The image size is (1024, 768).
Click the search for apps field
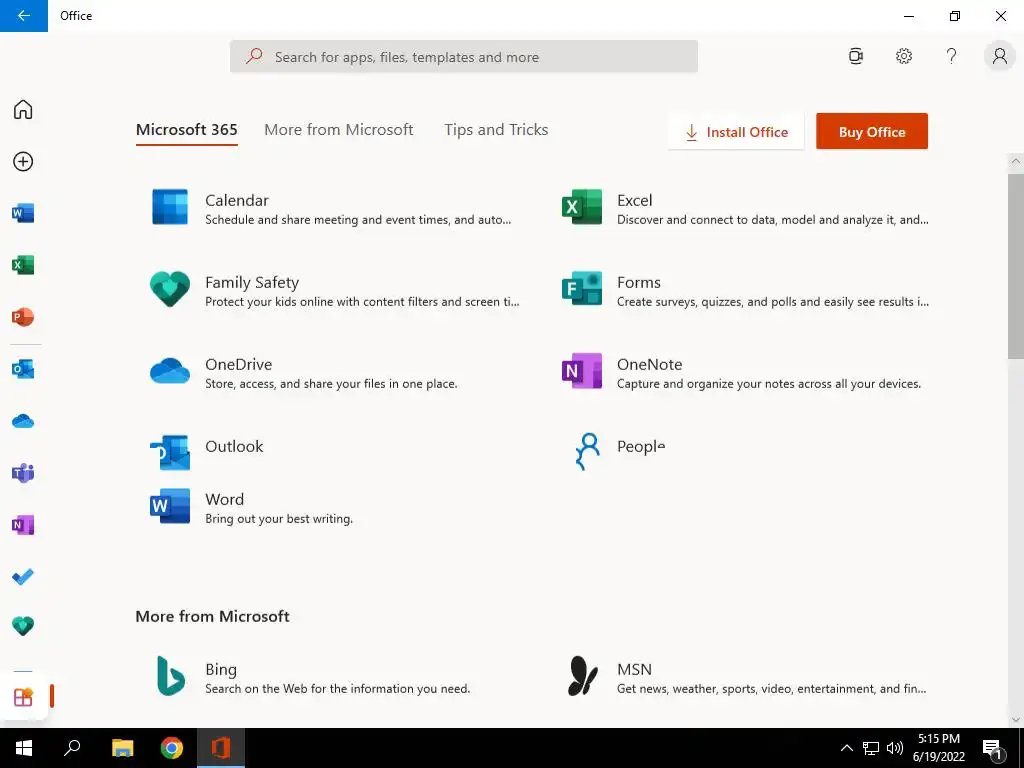click(x=464, y=57)
